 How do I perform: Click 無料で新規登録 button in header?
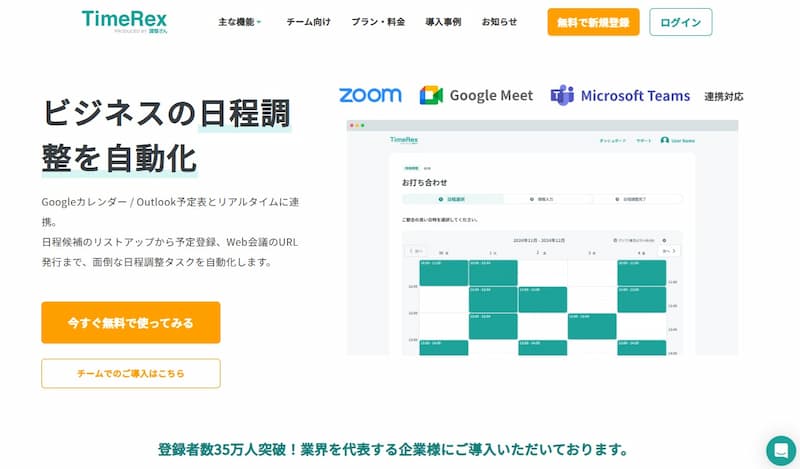pyautogui.click(x=593, y=22)
